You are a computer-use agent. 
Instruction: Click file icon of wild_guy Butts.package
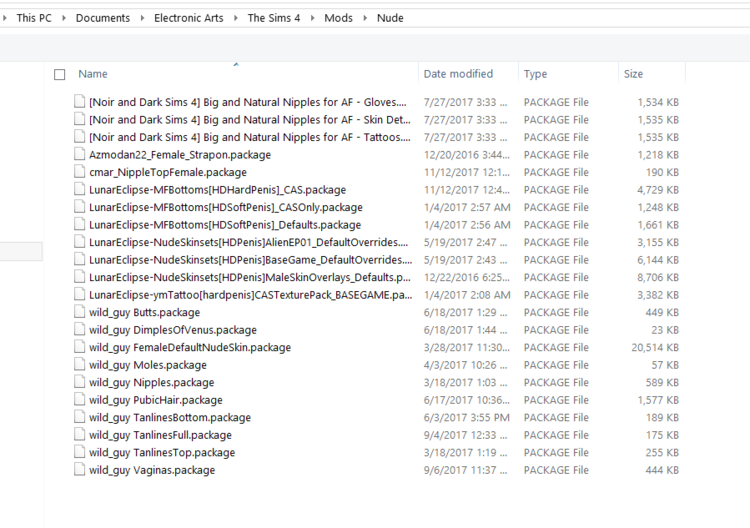(79, 312)
